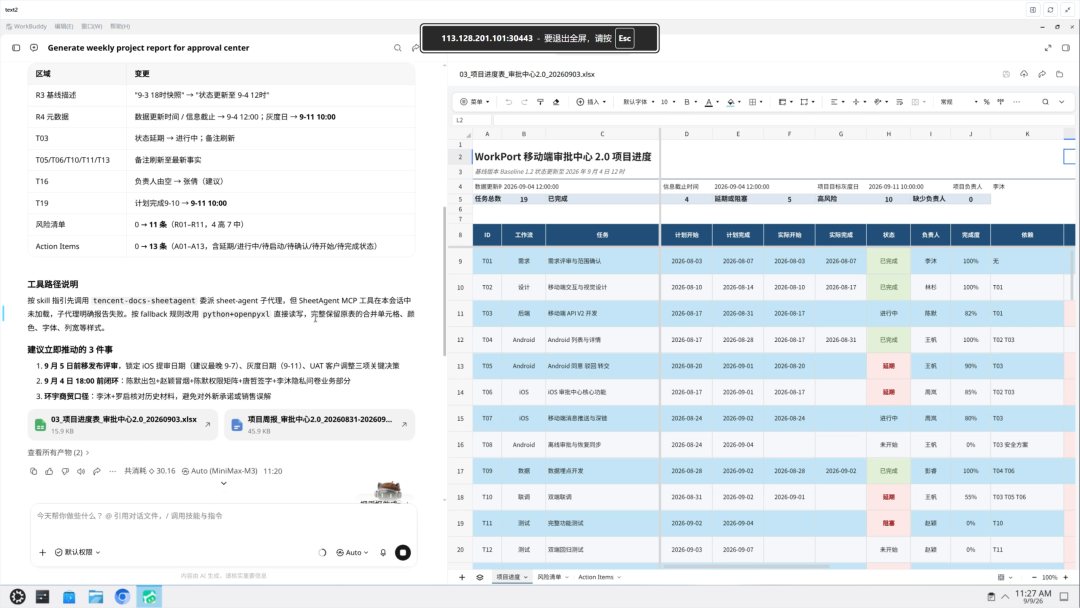
Task: Open the 默认字体 font family dropdown
Action: click(638, 102)
